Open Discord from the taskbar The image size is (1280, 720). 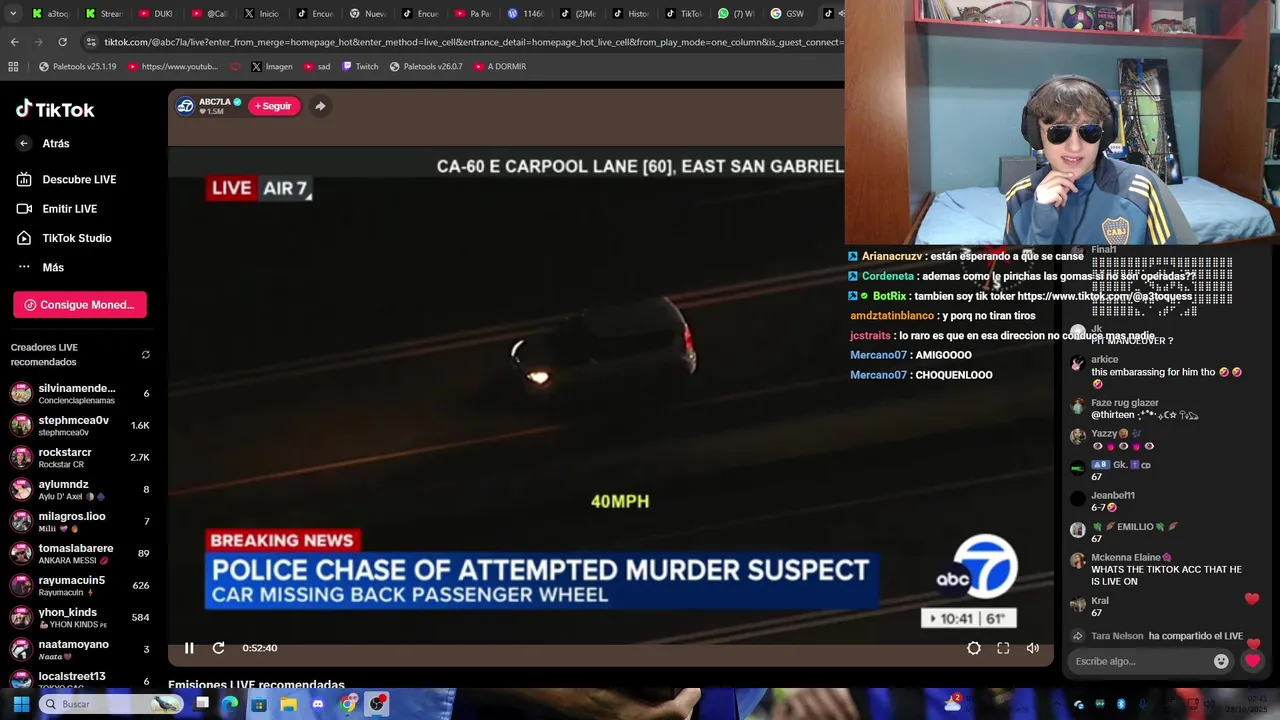(318, 704)
